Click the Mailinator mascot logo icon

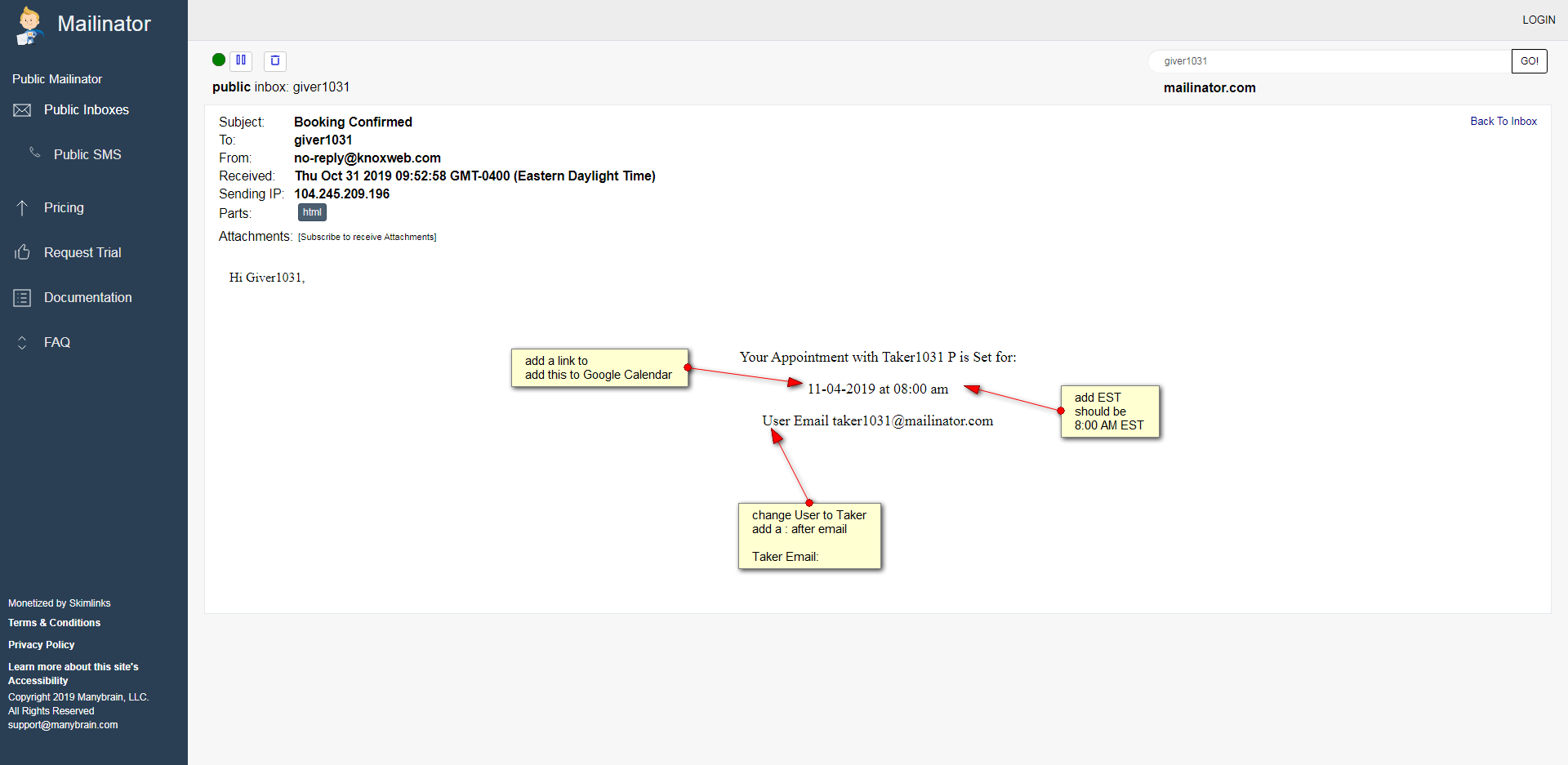click(x=30, y=25)
